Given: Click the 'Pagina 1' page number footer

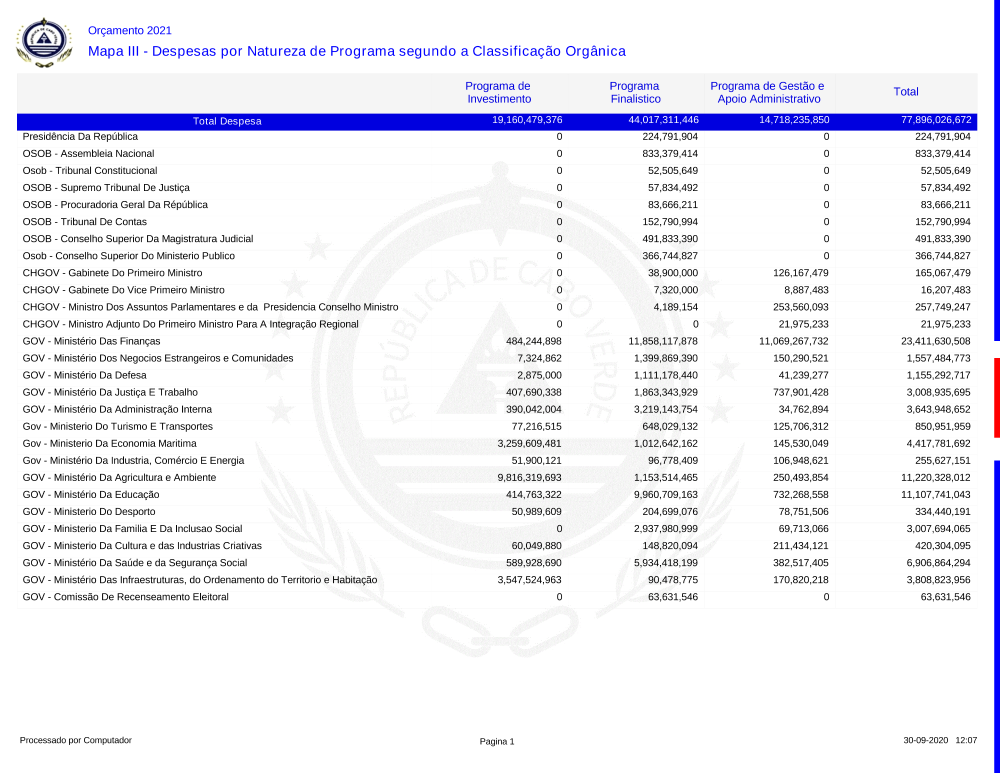Looking at the screenshot, I should (x=497, y=741).
